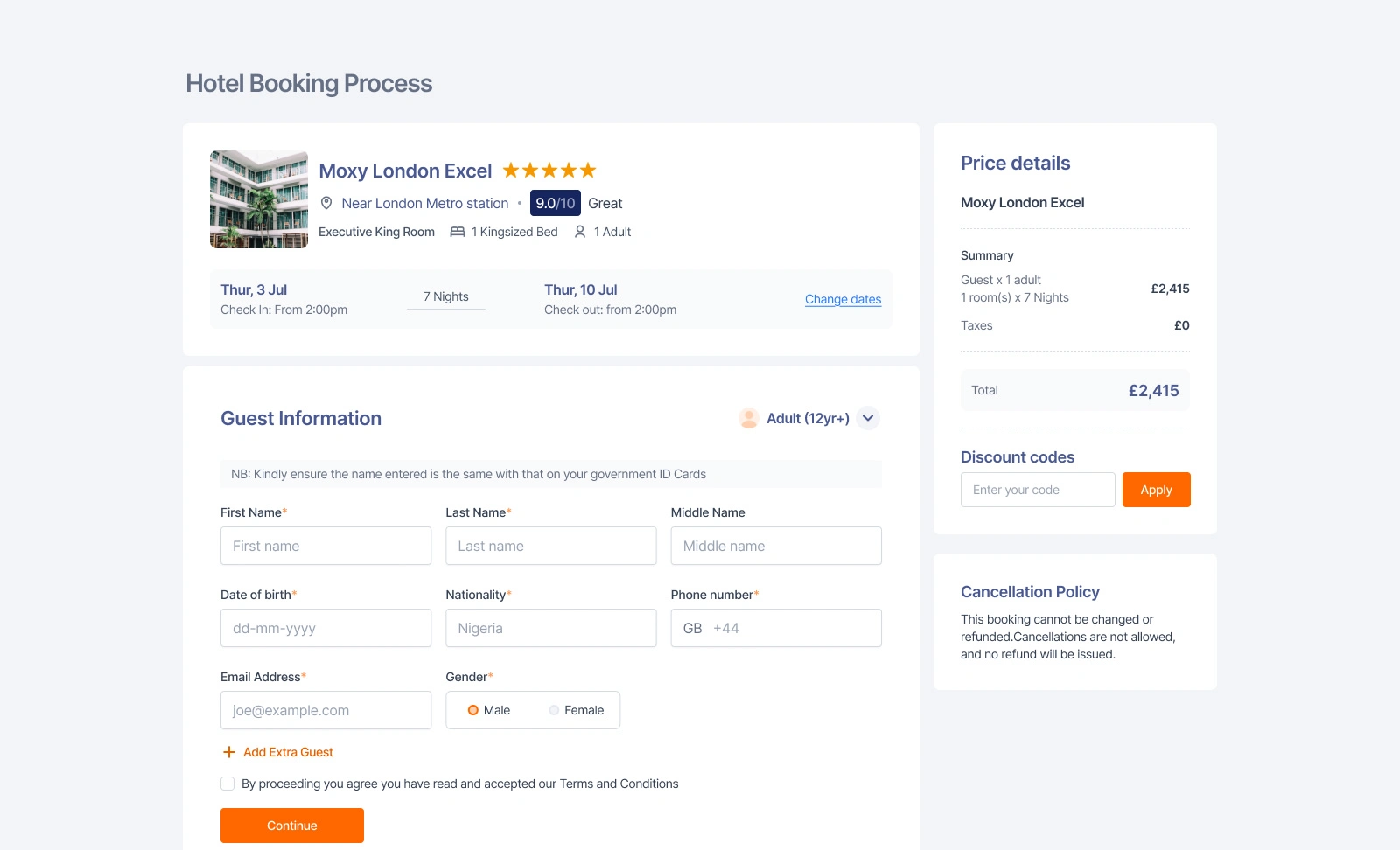
Task: Click the 9.0/10 rating badge
Action: click(x=555, y=203)
